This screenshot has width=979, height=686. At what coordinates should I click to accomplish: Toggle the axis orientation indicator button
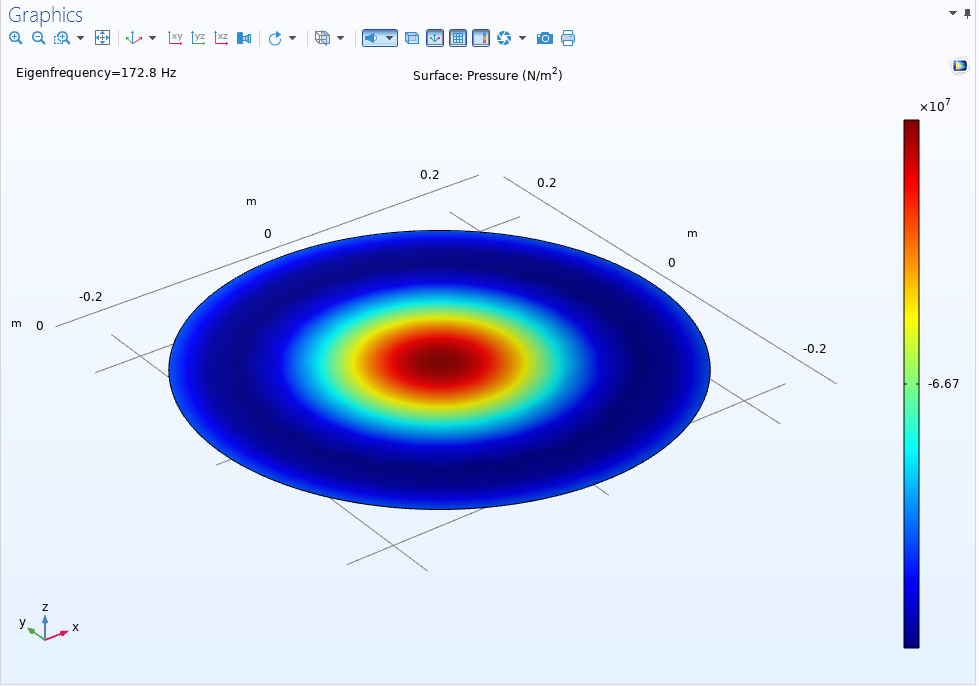click(x=435, y=38)
